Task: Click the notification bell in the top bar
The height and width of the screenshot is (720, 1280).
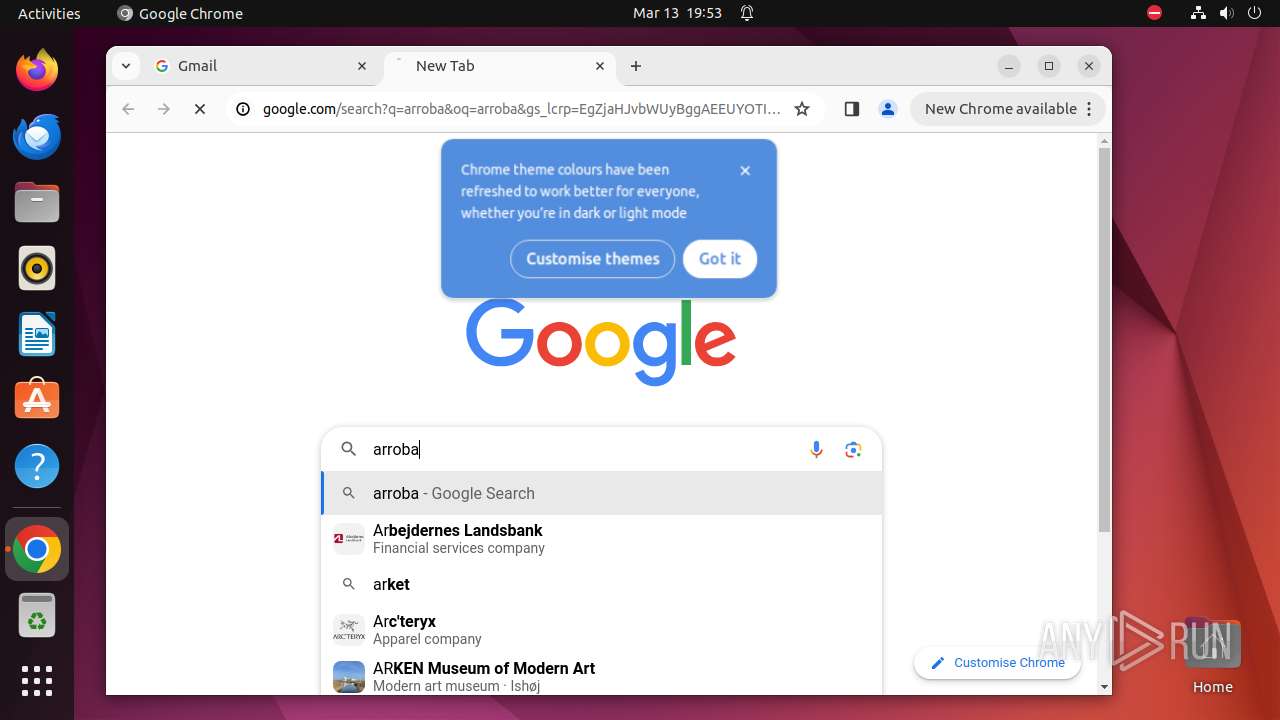Action: pos(747,13)
